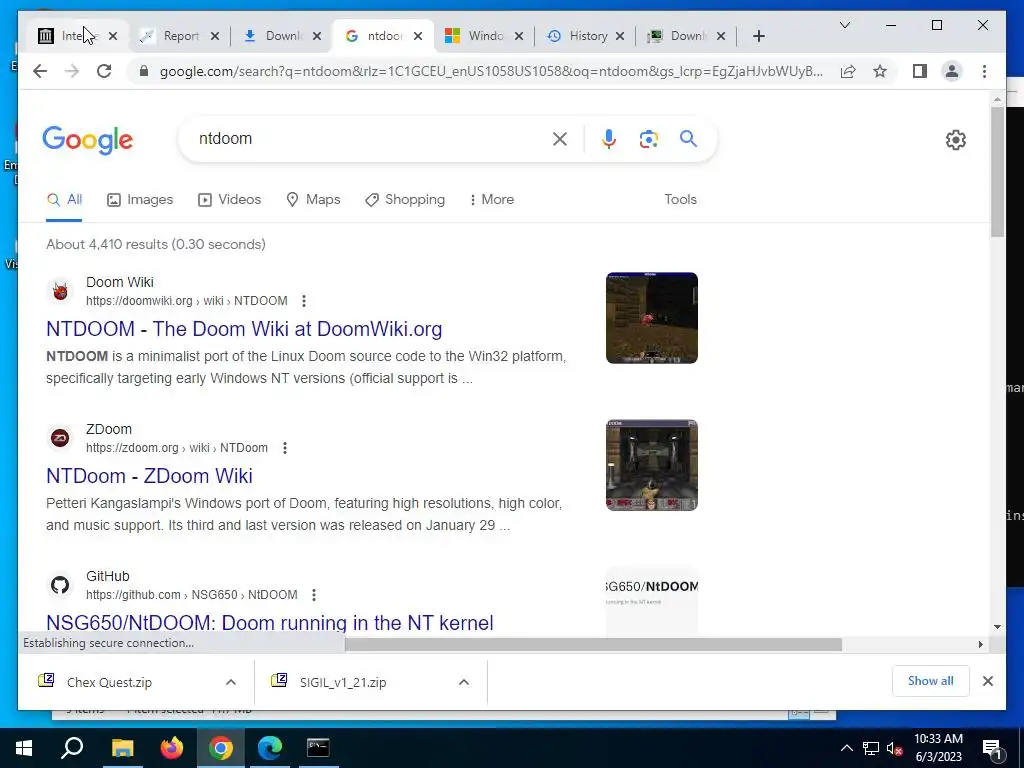This screenshot has width=1024, height=768.
Task: Open Command Prompt from taskbar
Action: (x=318, y=748)
